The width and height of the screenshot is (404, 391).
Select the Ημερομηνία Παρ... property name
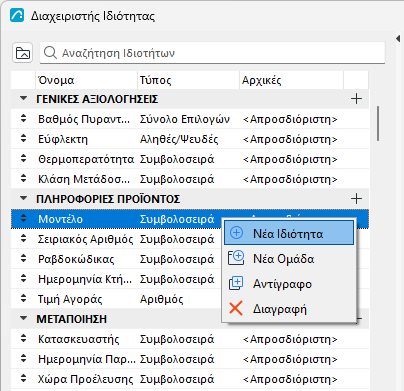87,359
